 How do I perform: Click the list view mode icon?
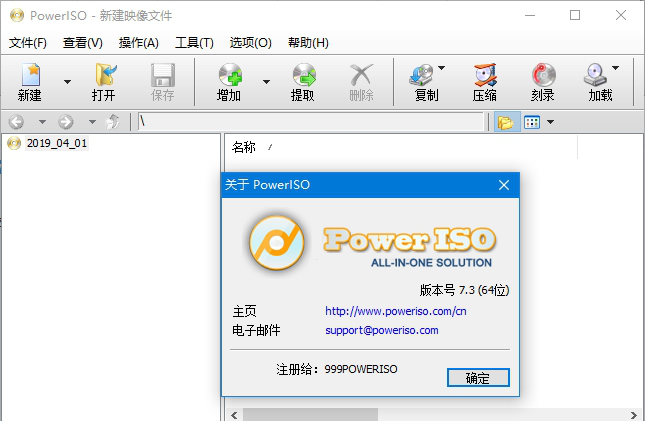(x=532, y=122)
